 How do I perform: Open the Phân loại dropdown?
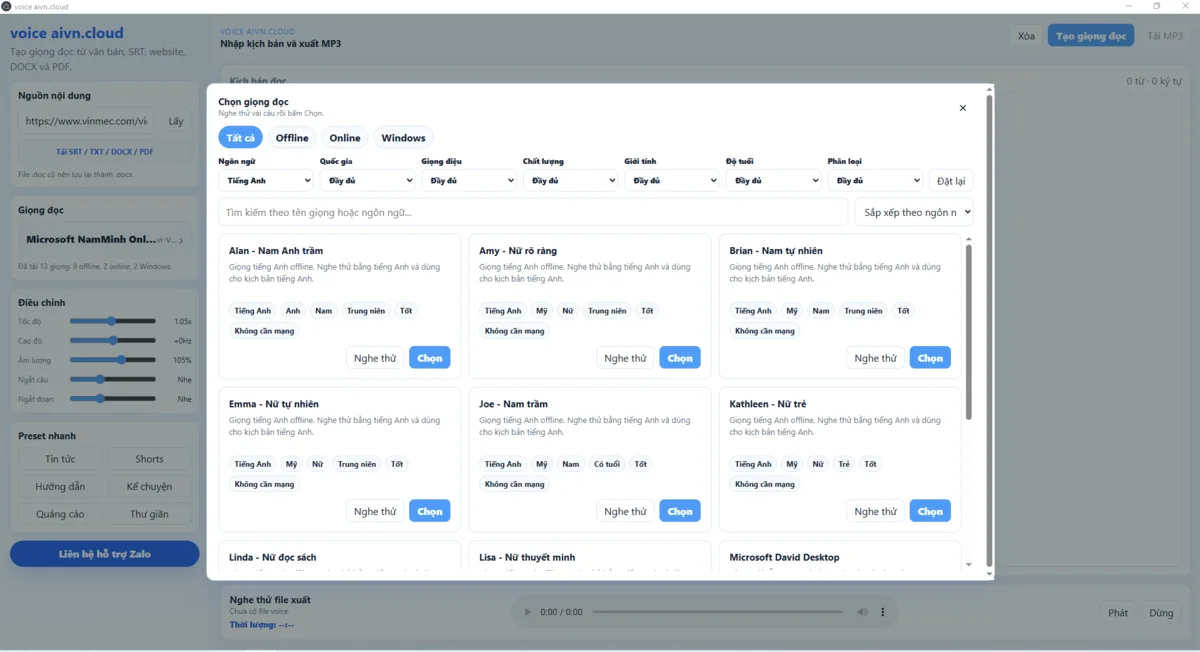875,181
